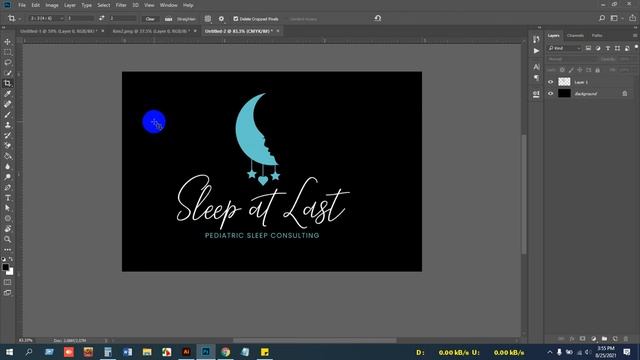Change screen mode icon in toolbox

tap(7, 293)
